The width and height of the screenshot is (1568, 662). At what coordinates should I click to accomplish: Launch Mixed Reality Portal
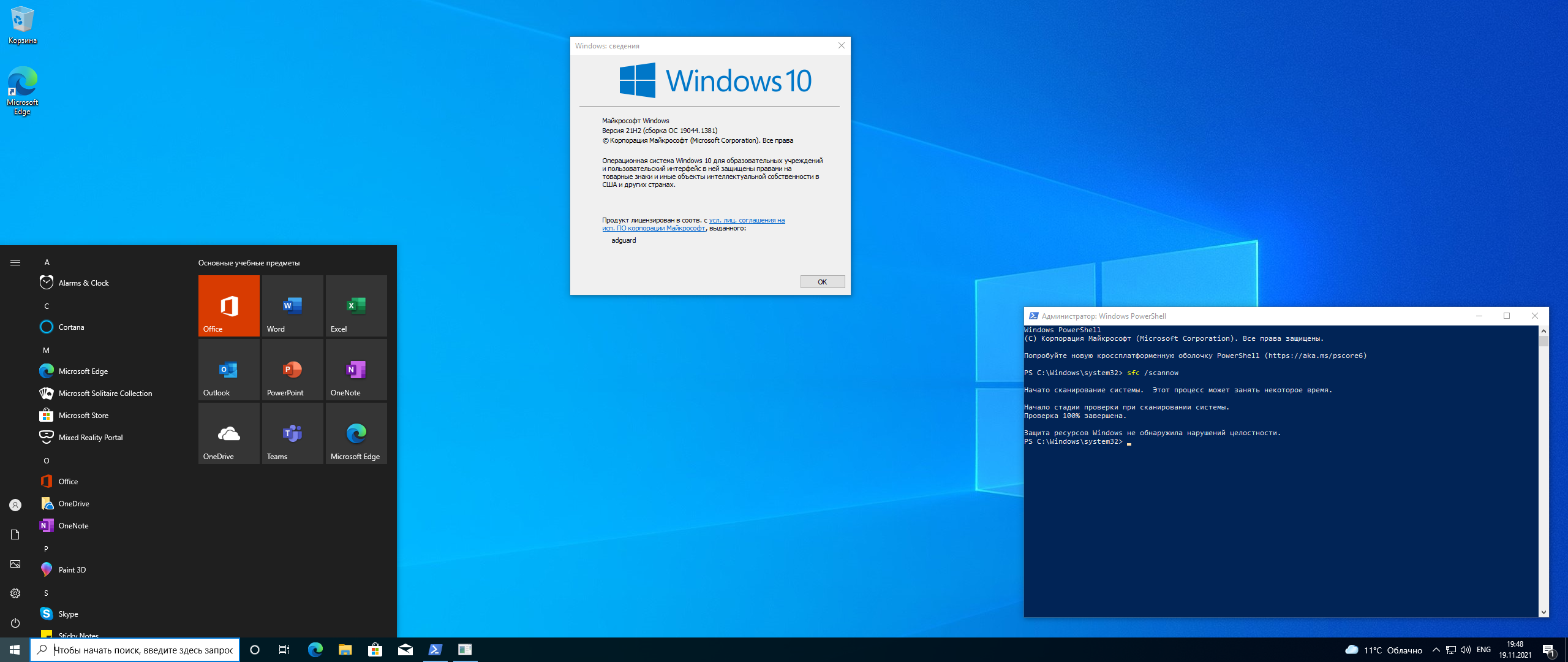[110, 437]
